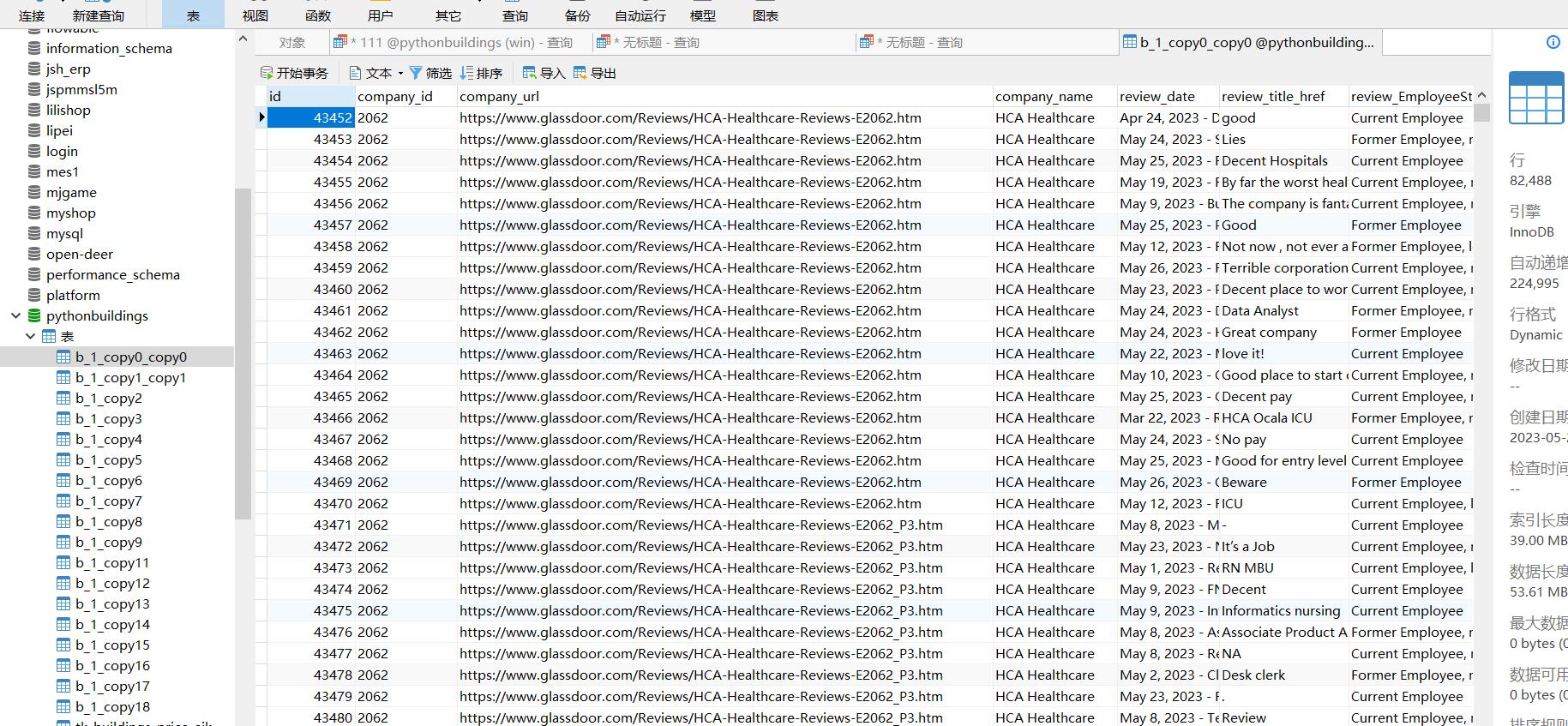Click the id column header
Viewport: 1568px width, 726px height.
click(311, 96)
